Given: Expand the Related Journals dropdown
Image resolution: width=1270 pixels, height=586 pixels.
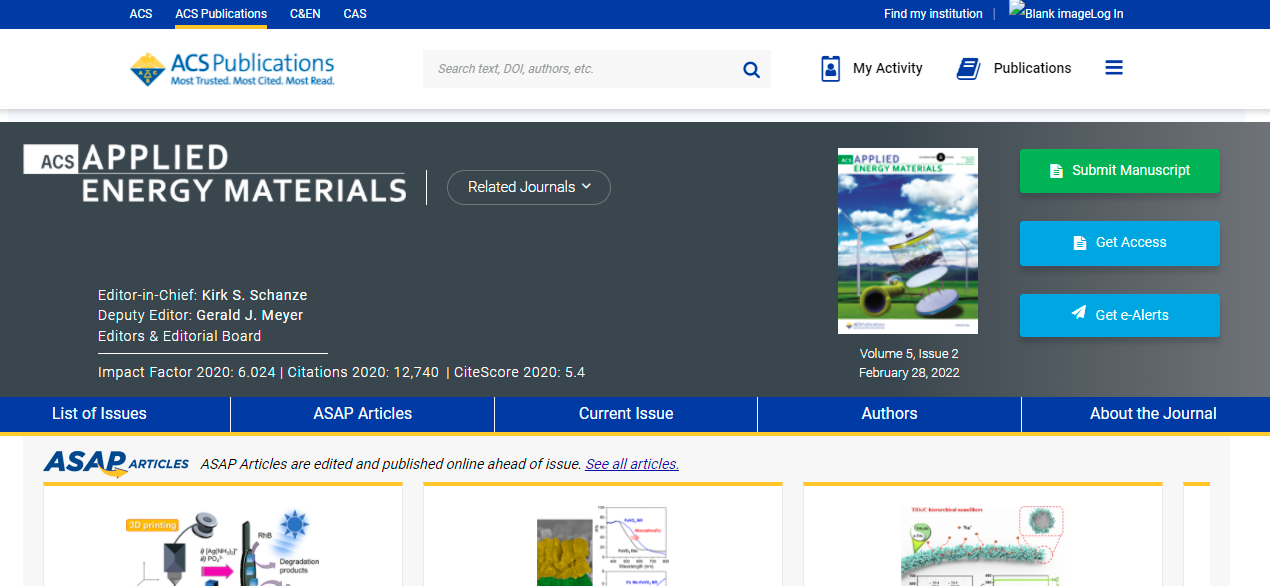Looking at the screenshot, I should click(x=528, y=187).
